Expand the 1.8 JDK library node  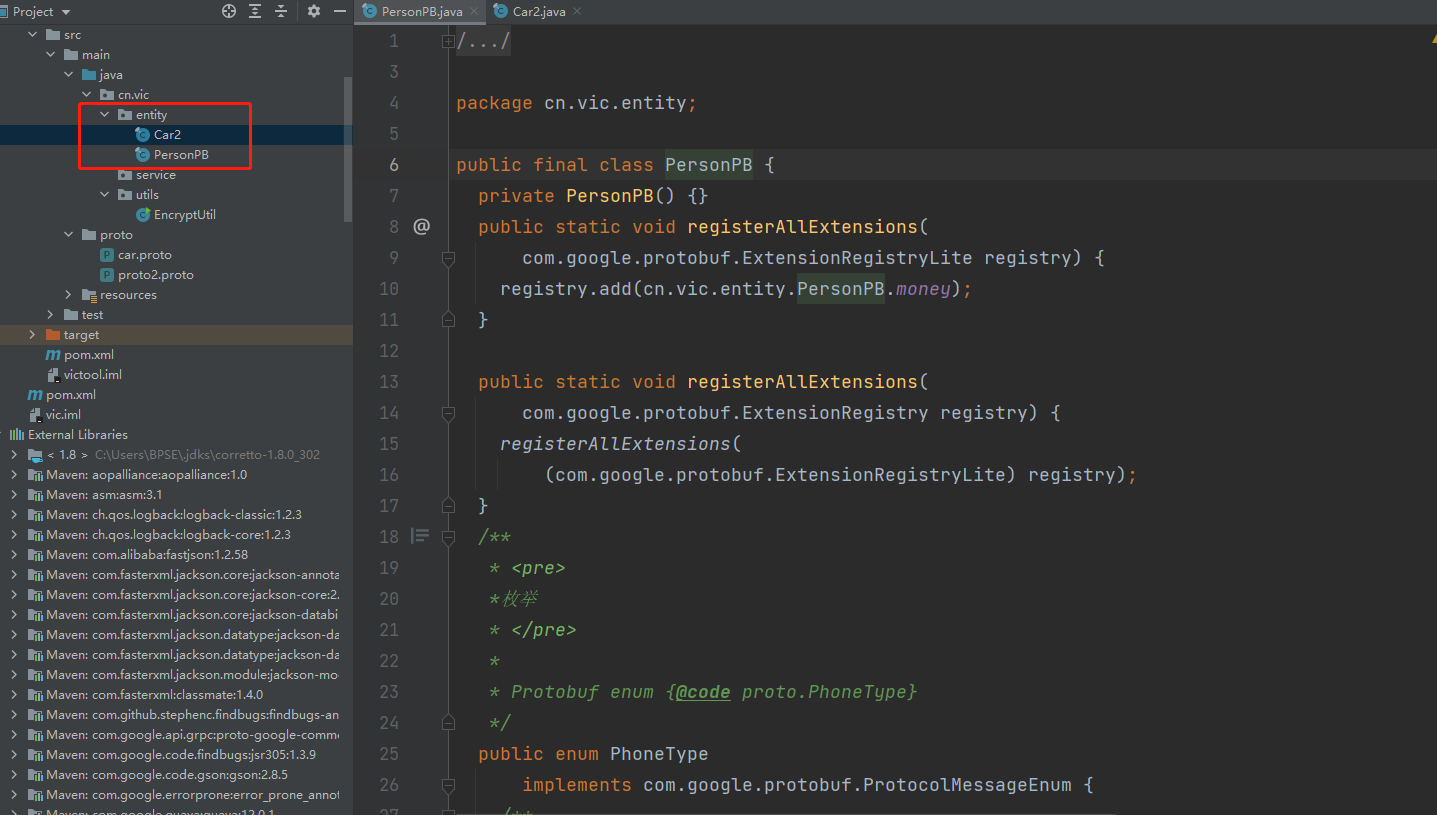[x=14, y=455]
